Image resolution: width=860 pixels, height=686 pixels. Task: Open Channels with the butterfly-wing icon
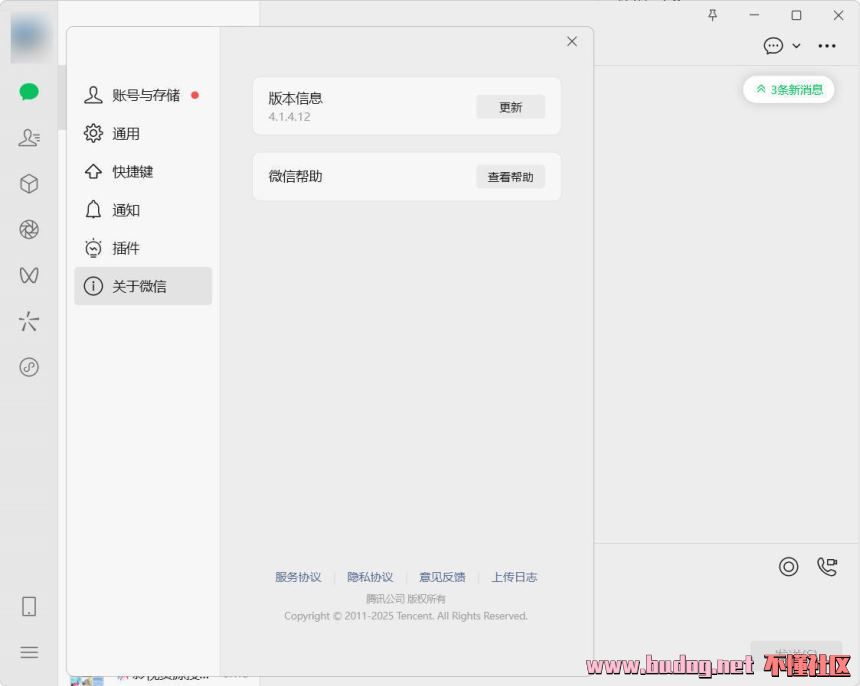click(29, 275)
